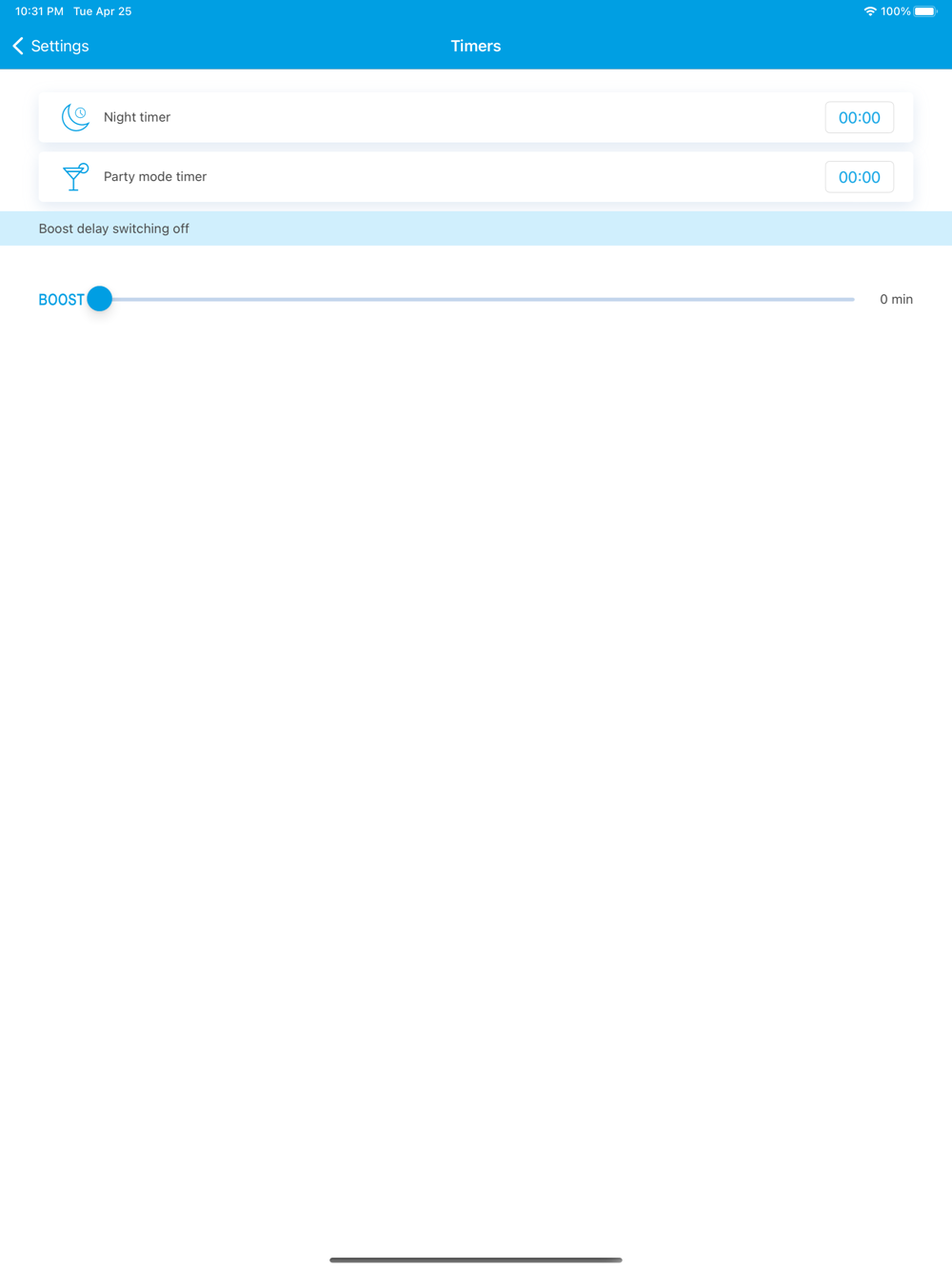The height and width of the screenshot is (1270, 952).
Task: Click the BOOST slider handle
Action: [x=100, y=299]
